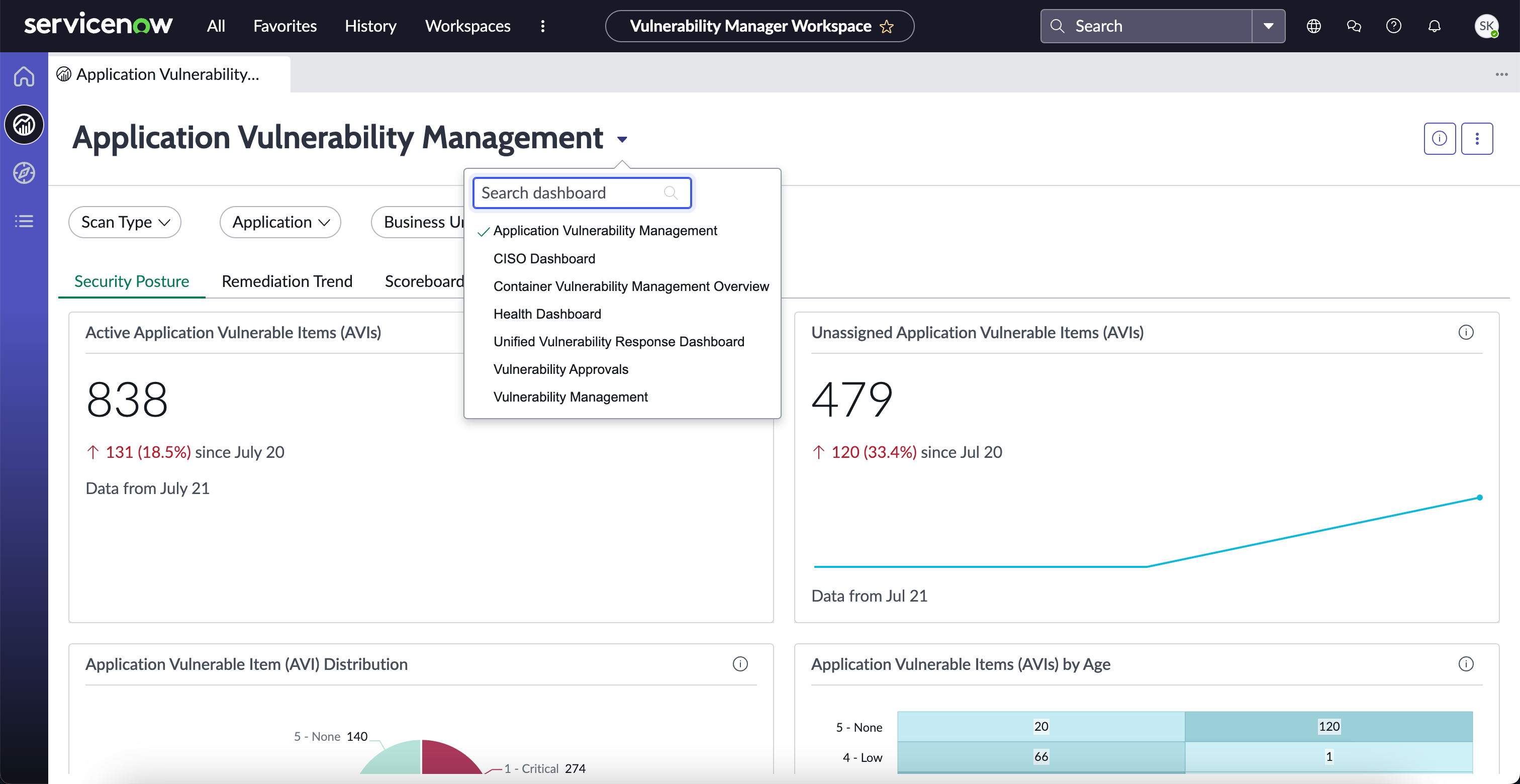The image size is (1520, 784).
Task: Click the ServiceNow logo
Action: click(98, 25)
